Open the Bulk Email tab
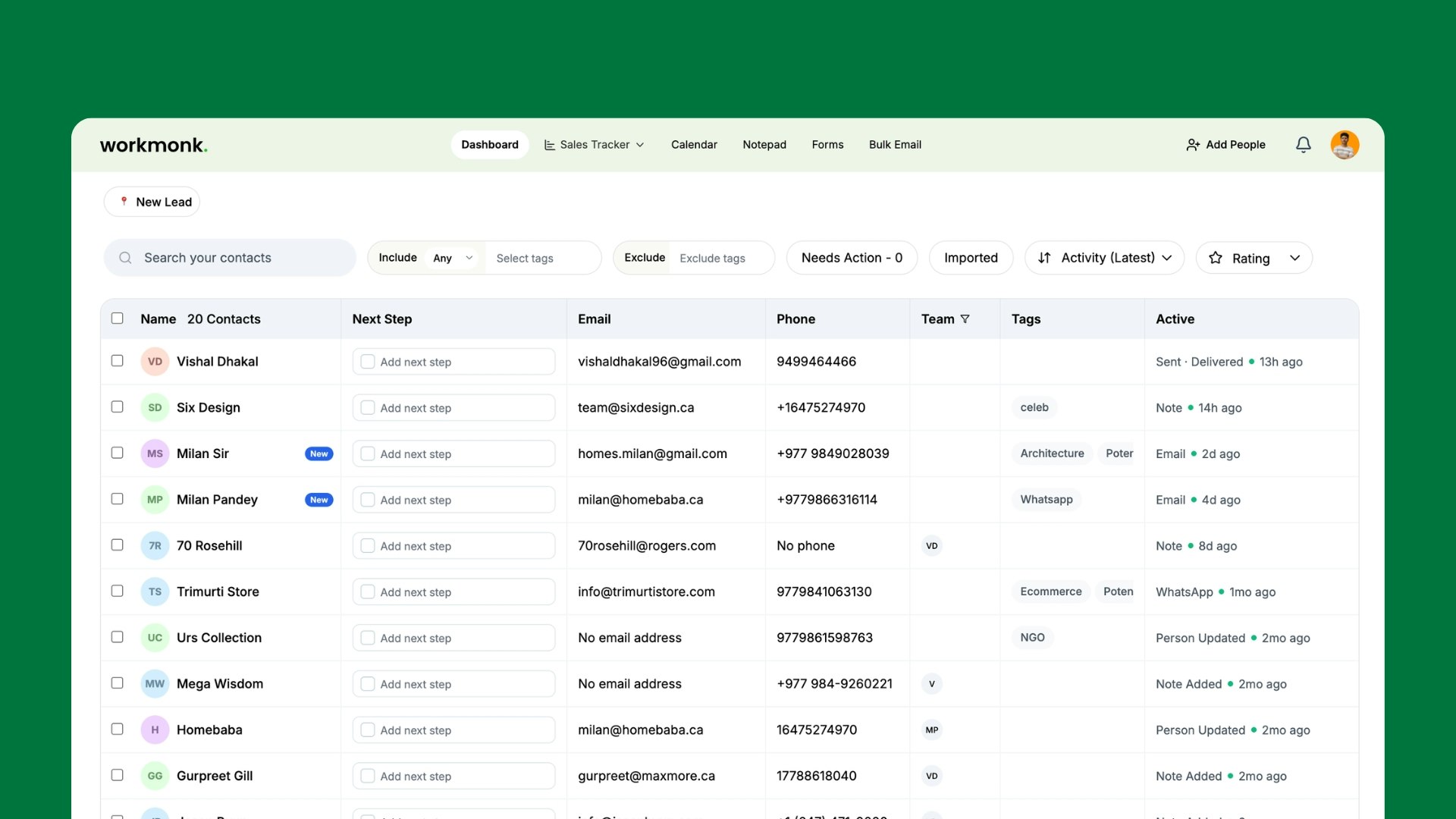Viewport: 1456px width, 819px height. pos(895,145)
